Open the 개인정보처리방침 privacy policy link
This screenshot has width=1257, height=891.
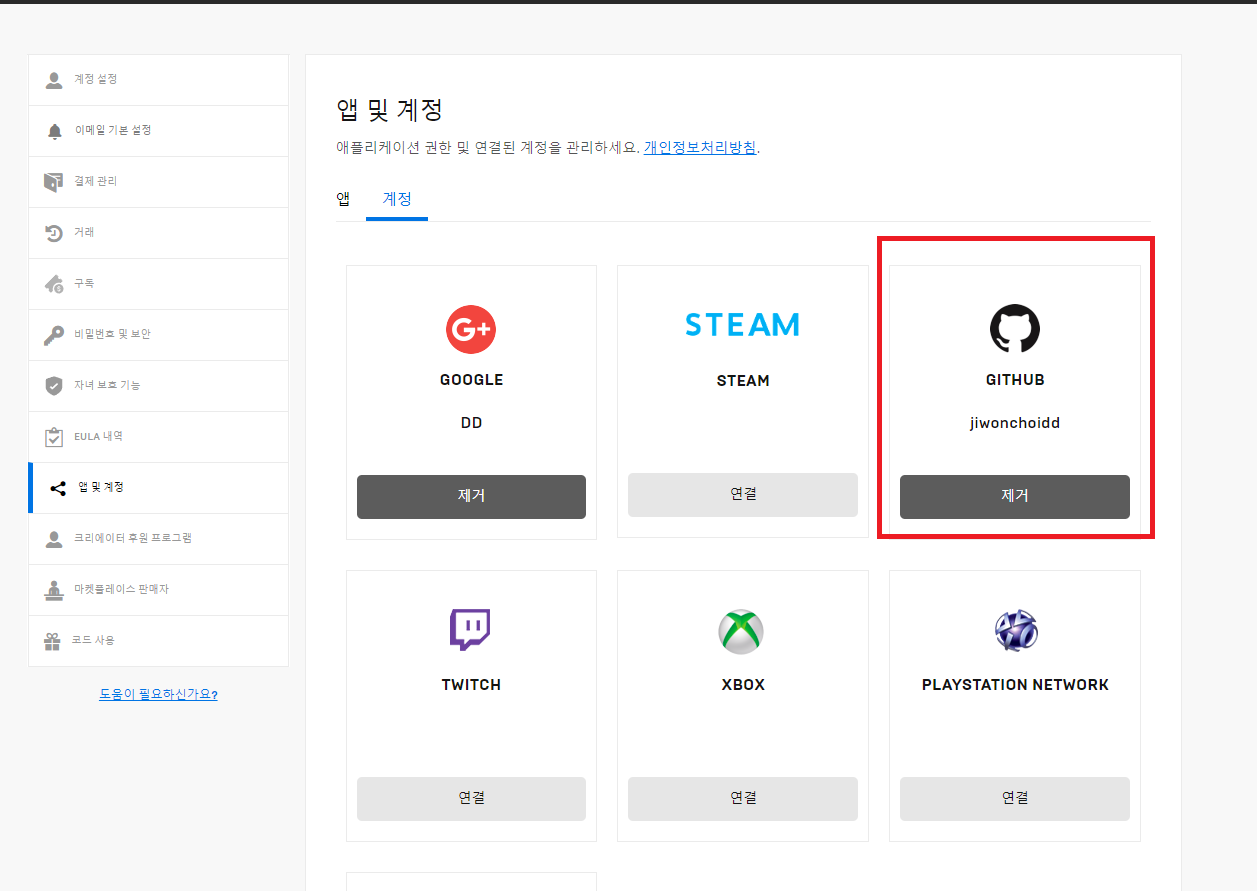coord(700,148)
